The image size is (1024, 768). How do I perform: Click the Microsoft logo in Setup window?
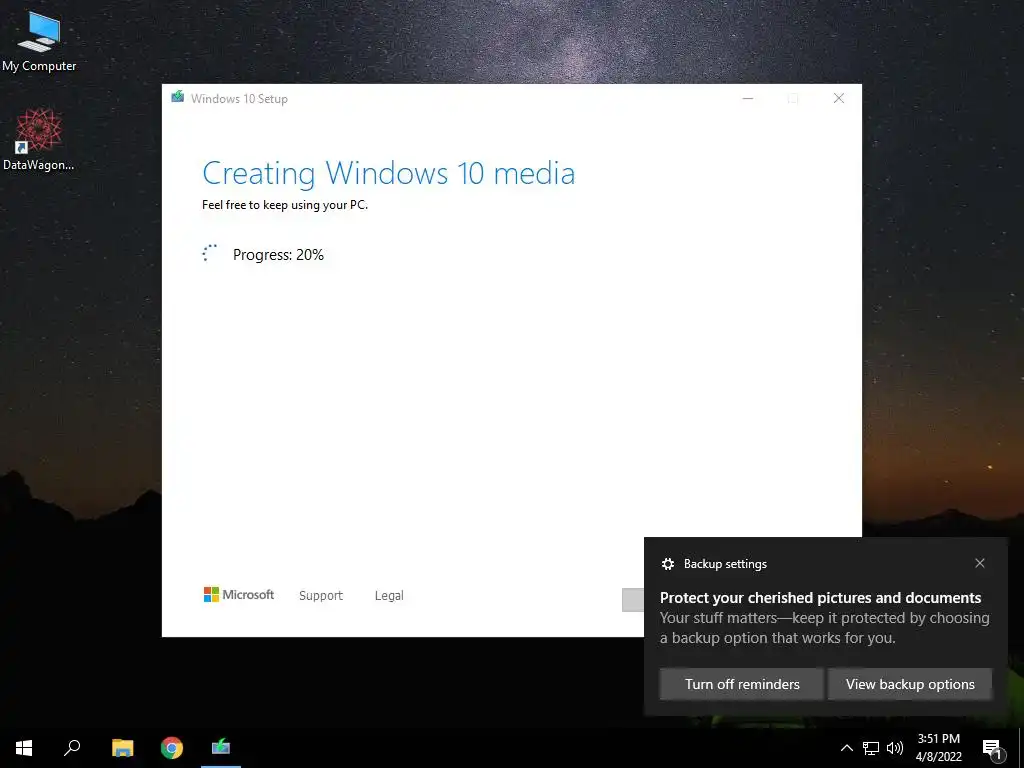click(x=239, y=594)
